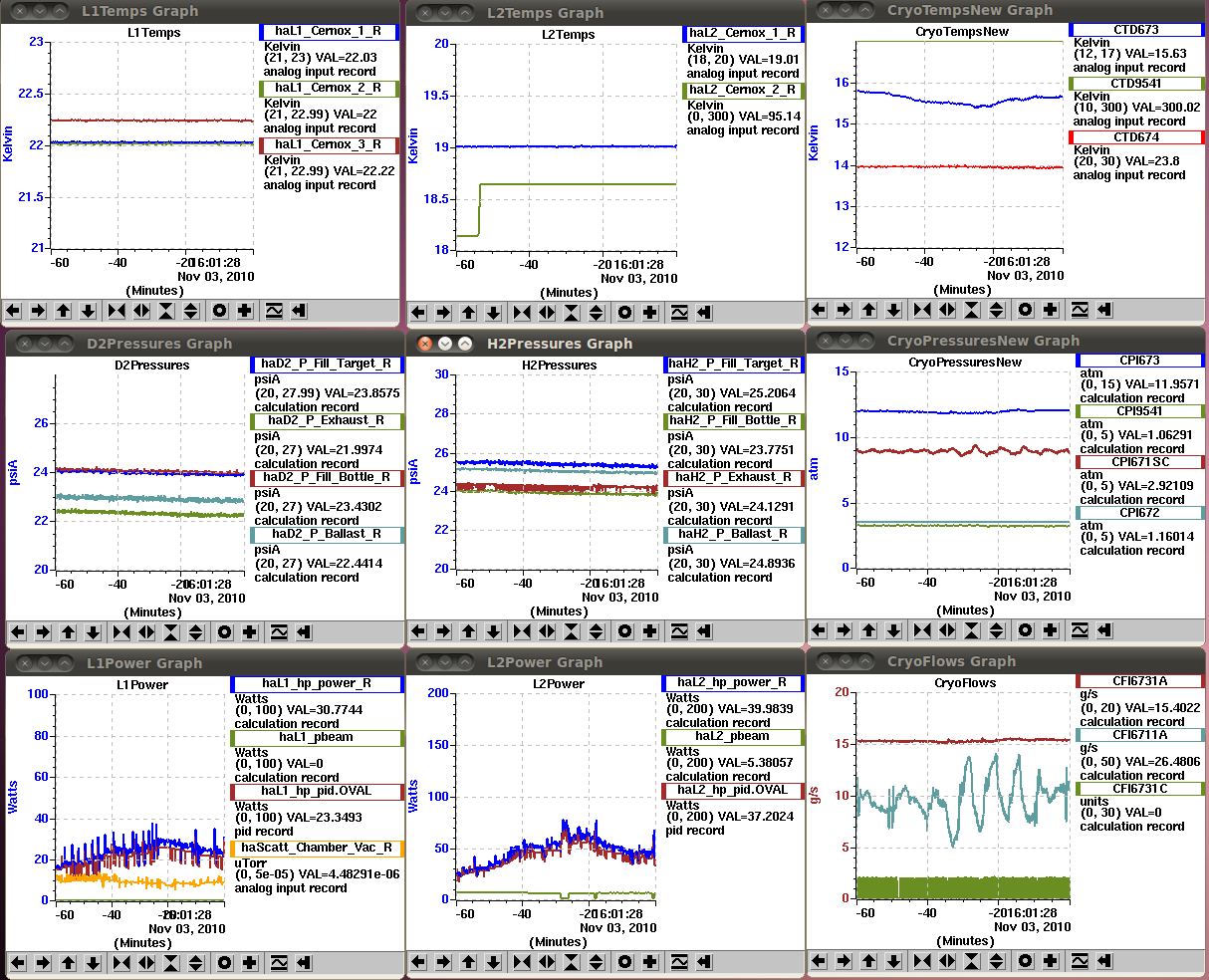This screenshot has height=980, width=1209.
Task: Select the haD2_P_Ballast_R legend entry
Action: tap(327, 535)
